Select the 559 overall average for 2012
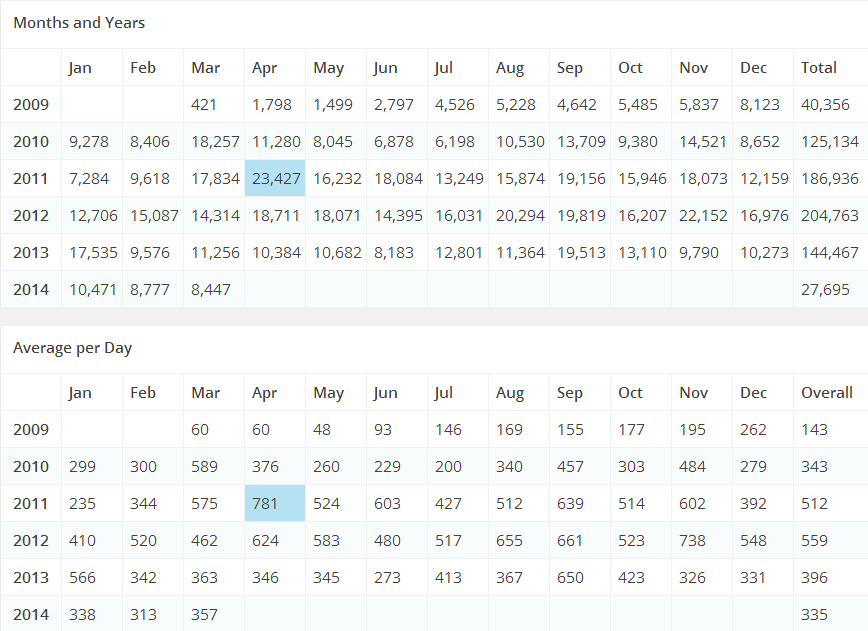The image size is (868, 631). point(815,541)
